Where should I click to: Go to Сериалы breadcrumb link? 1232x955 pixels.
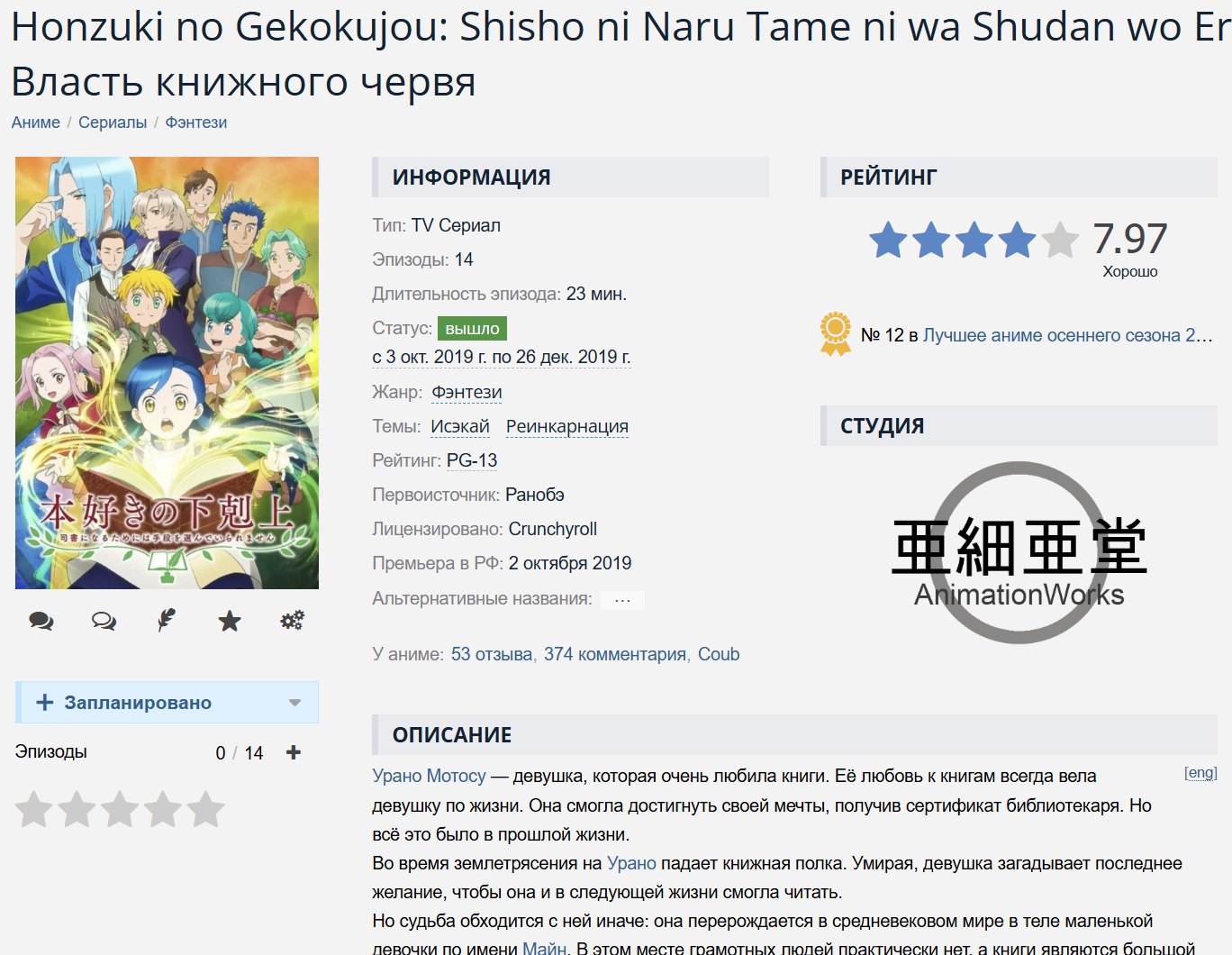tap(113, 123)
